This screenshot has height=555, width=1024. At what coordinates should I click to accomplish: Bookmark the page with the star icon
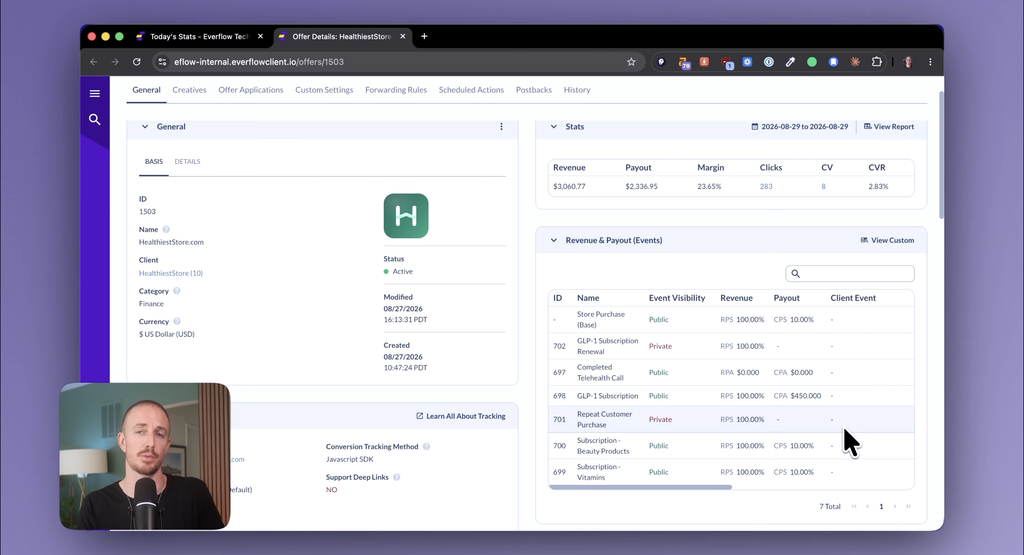631,62
